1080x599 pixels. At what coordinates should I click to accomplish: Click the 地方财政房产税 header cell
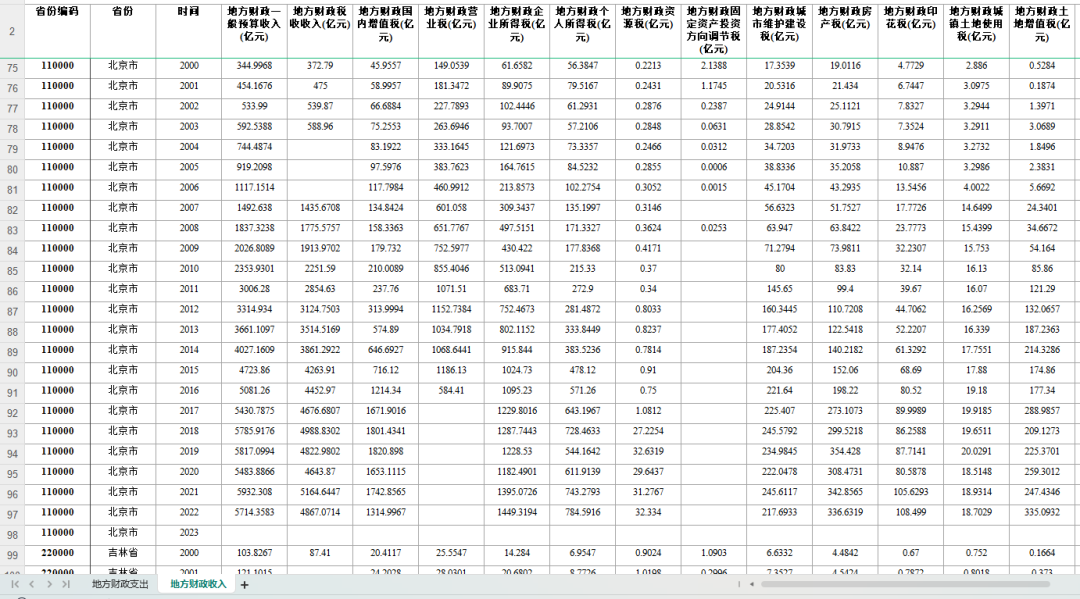point(845,24)
